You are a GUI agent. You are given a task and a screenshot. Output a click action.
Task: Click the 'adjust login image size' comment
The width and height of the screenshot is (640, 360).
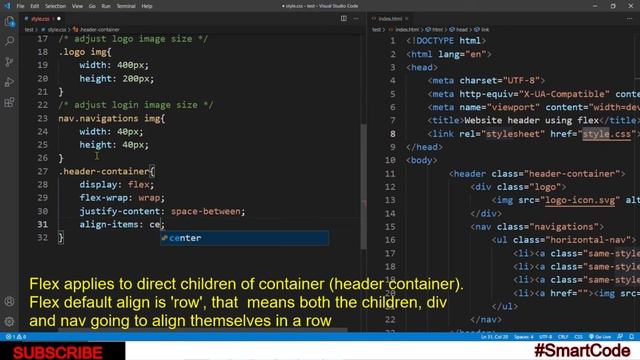tap(136, 105)
